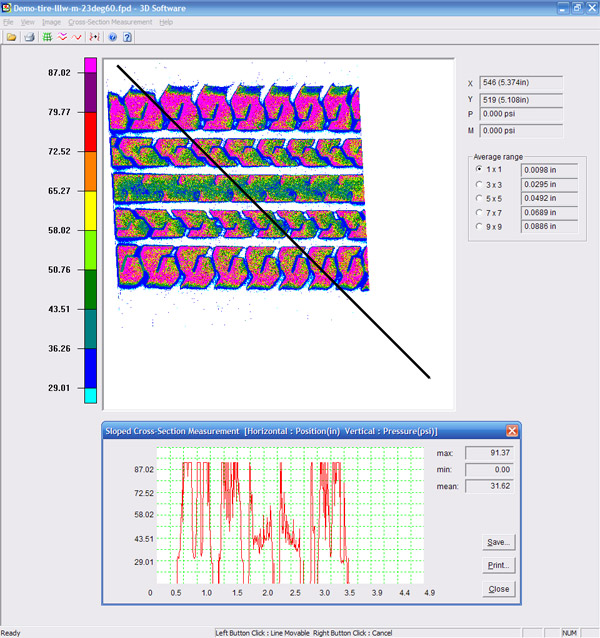The height and width of the screenshot is (638, 600).
Task: Click the cyan swatch at legend bottom
Action: coord(90,395)
